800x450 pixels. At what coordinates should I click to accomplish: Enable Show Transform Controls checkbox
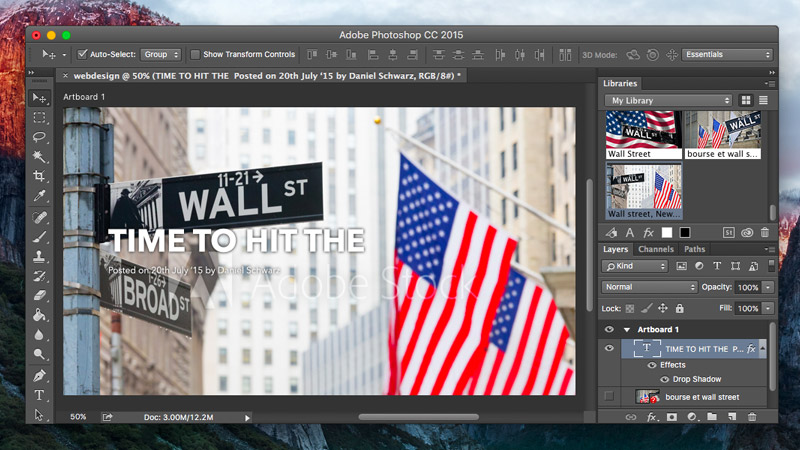195,54
